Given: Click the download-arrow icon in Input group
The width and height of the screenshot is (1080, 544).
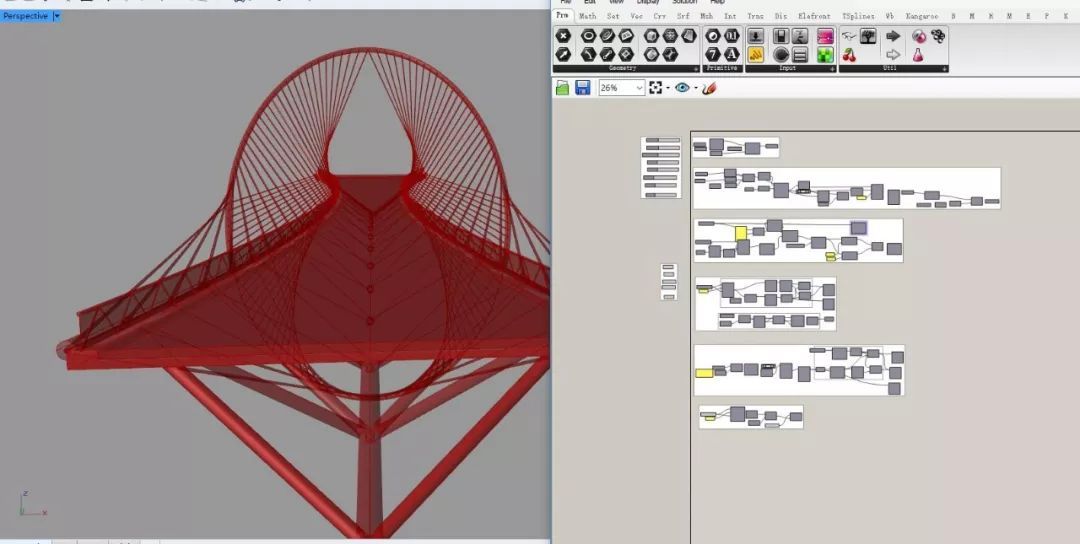Looking at the screenshot, I should click(756, 36).
